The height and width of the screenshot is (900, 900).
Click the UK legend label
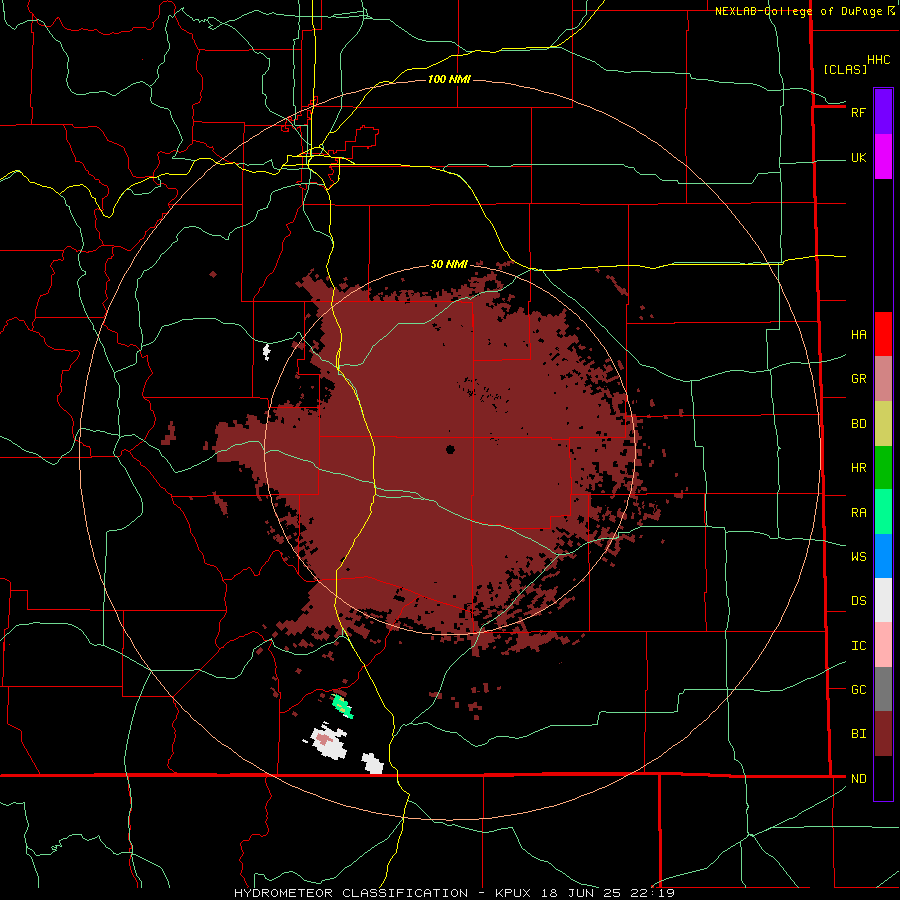click(x=858, y=157)
